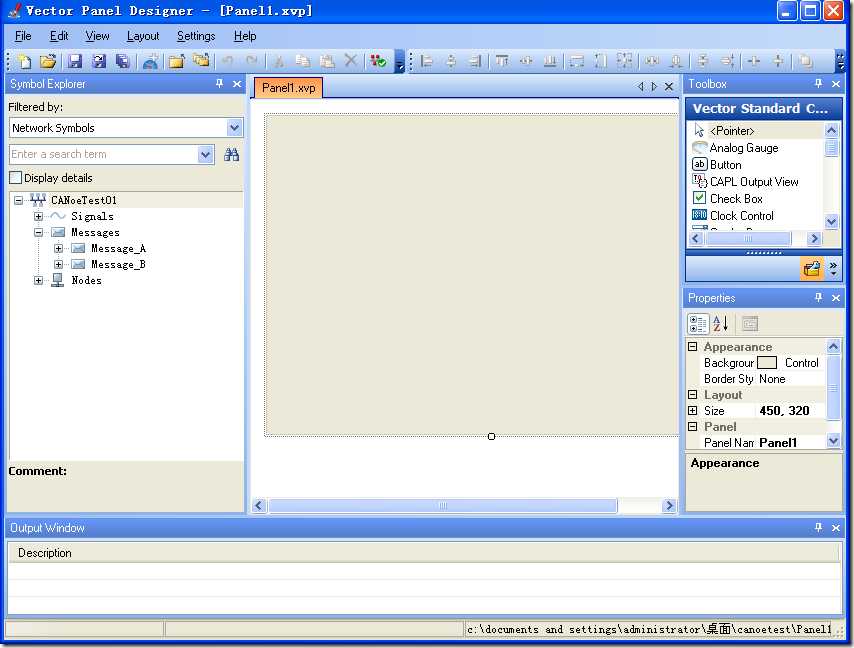This screenshot has height=648, width=854.
Task: Select the Button control in Toolbox
Action: (757, 164)
